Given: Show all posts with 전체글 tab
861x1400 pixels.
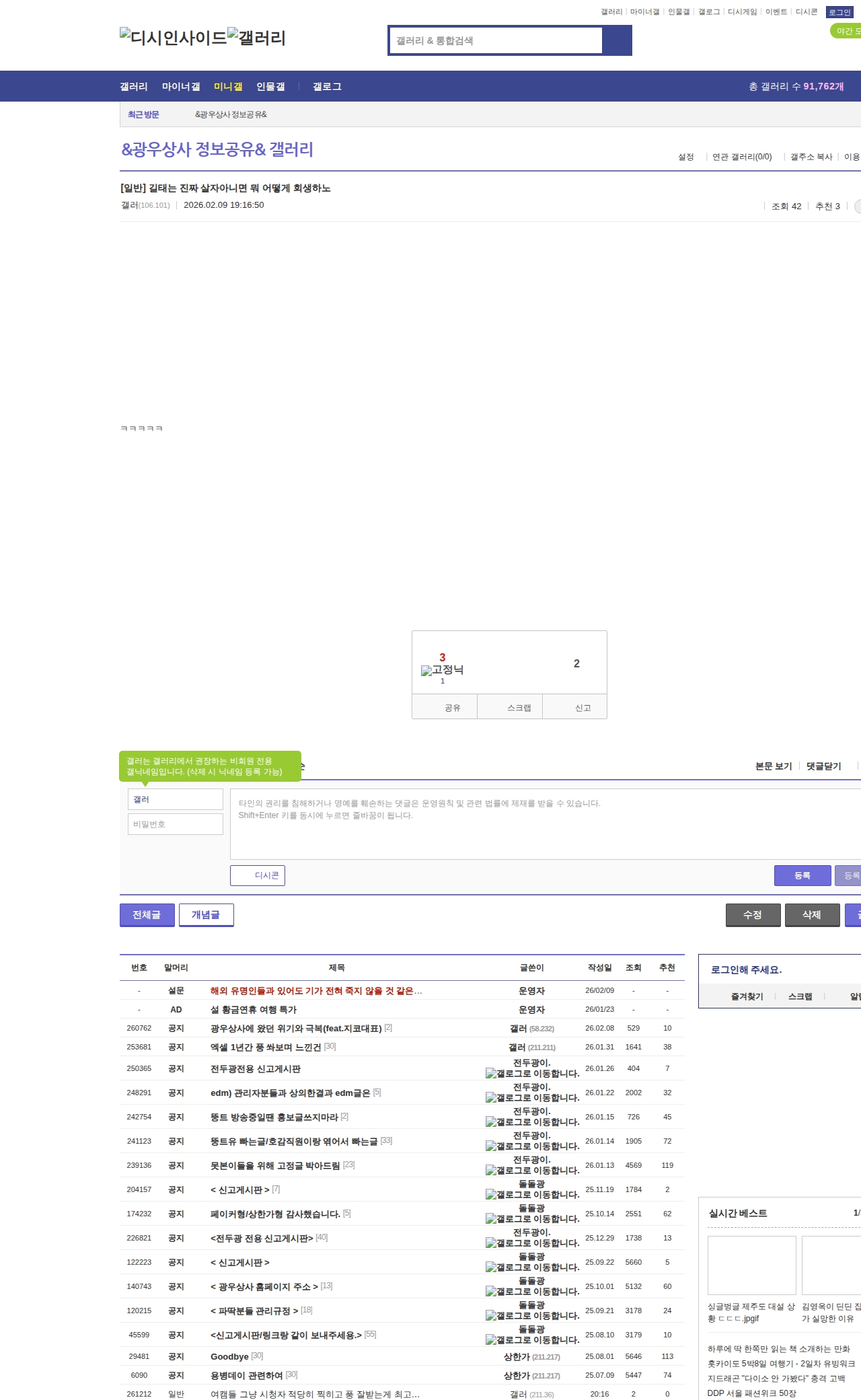Looking at the screenshot, I should (147, 915).
